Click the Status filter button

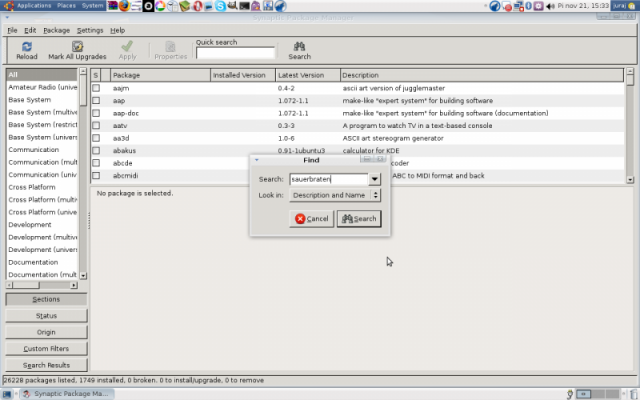click(x=46, y=316)
